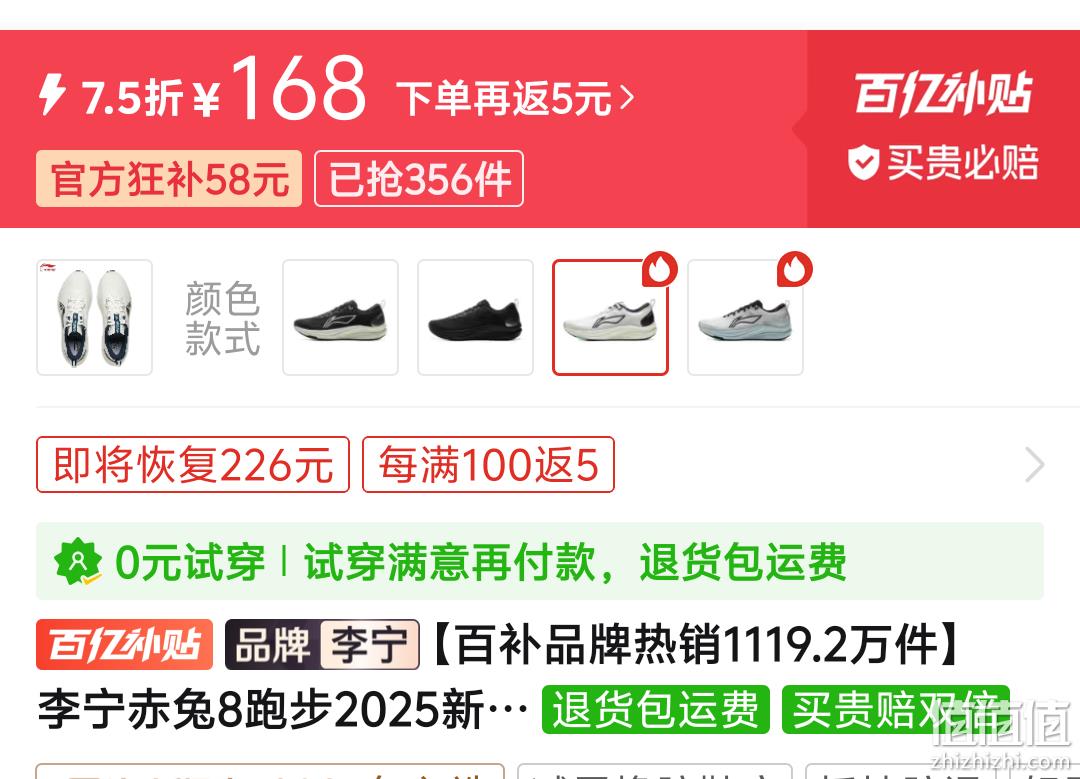1080x779 pixels.
Task: Tap the flame badge on white shoe
Action: [x=660, y=269]
